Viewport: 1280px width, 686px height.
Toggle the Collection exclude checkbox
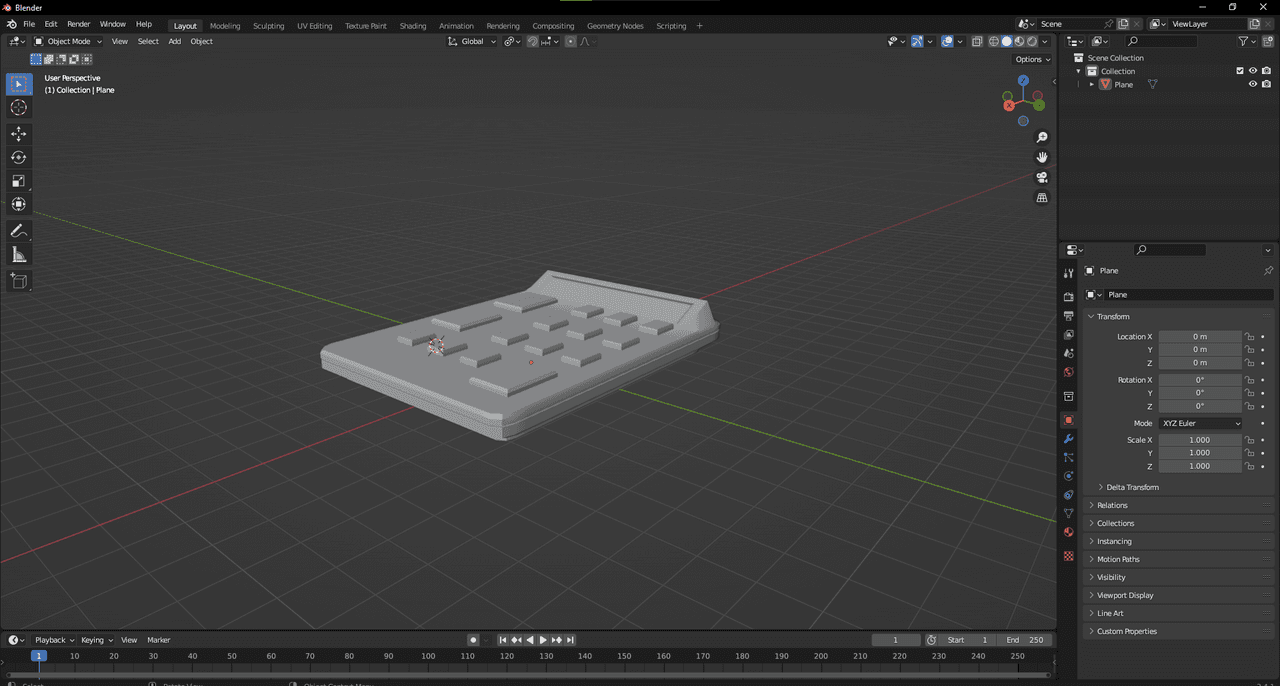(x=1240, y=71)
